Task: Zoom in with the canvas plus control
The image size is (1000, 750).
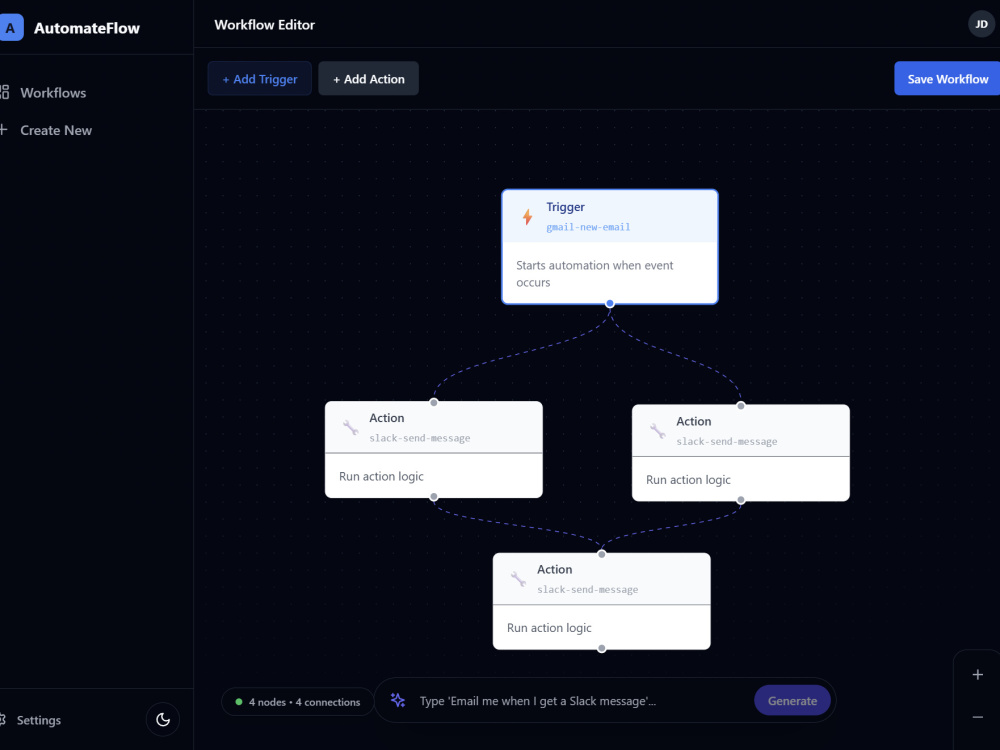Action: click(x=978, y=675)
